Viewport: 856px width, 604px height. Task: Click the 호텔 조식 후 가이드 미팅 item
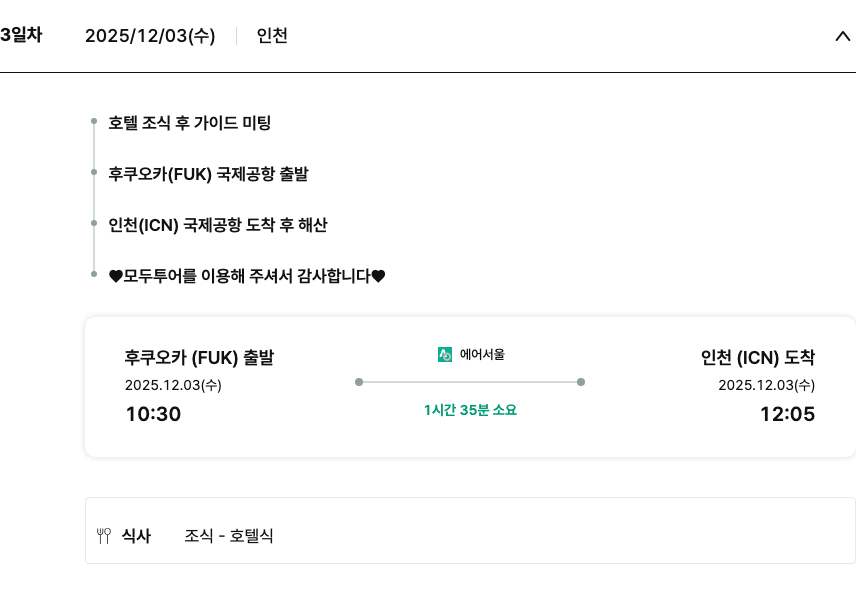click(x=190, y=123)
